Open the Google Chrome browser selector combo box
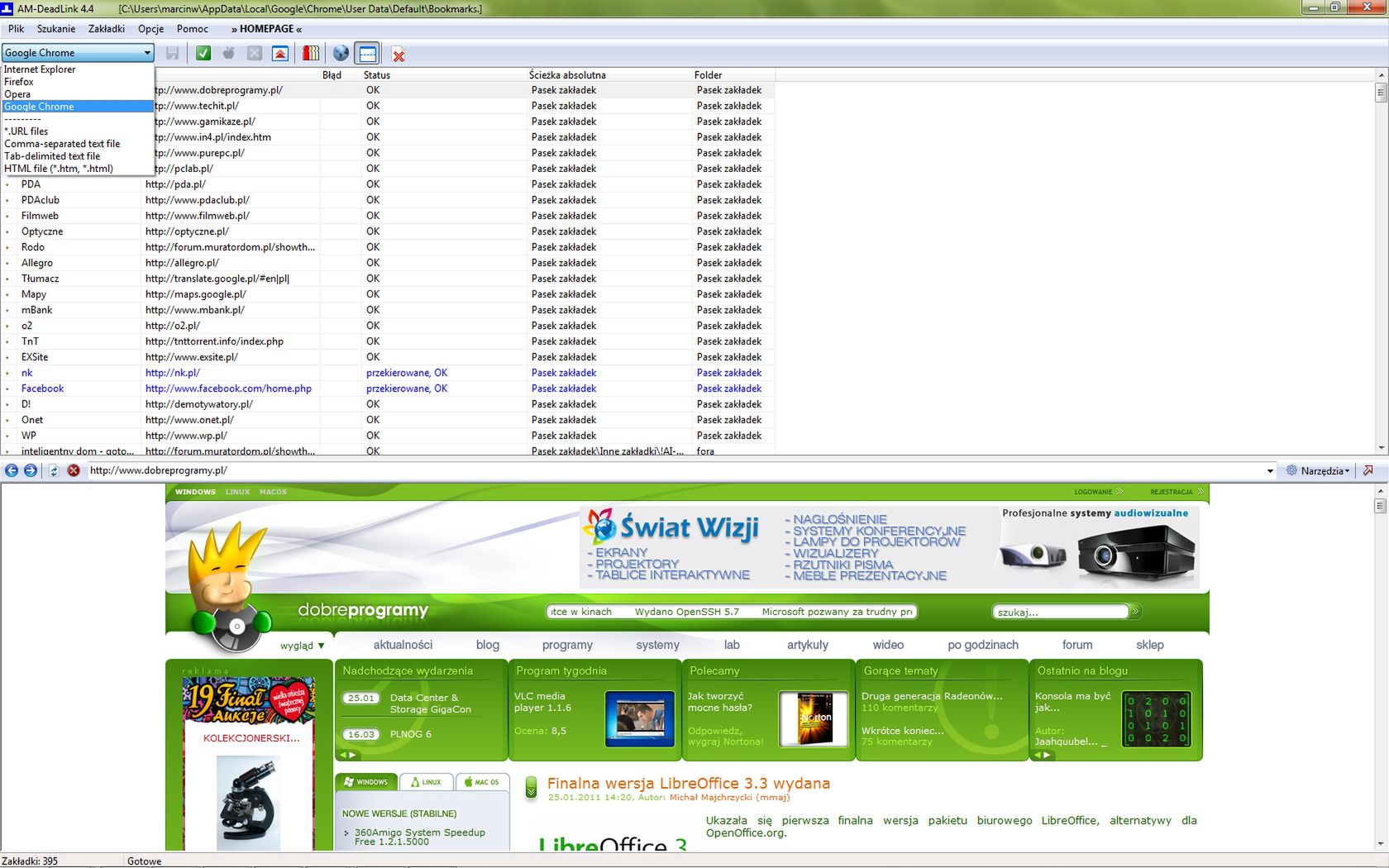The image size is (1389, 868). (x=78, y=52)
